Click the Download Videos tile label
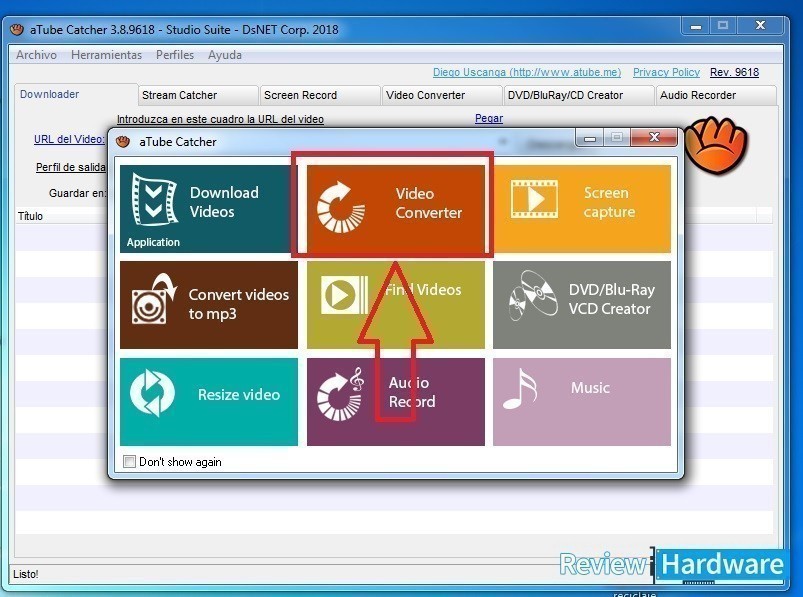The height and width of the screenshot is (597, 803). click(224, 202)
